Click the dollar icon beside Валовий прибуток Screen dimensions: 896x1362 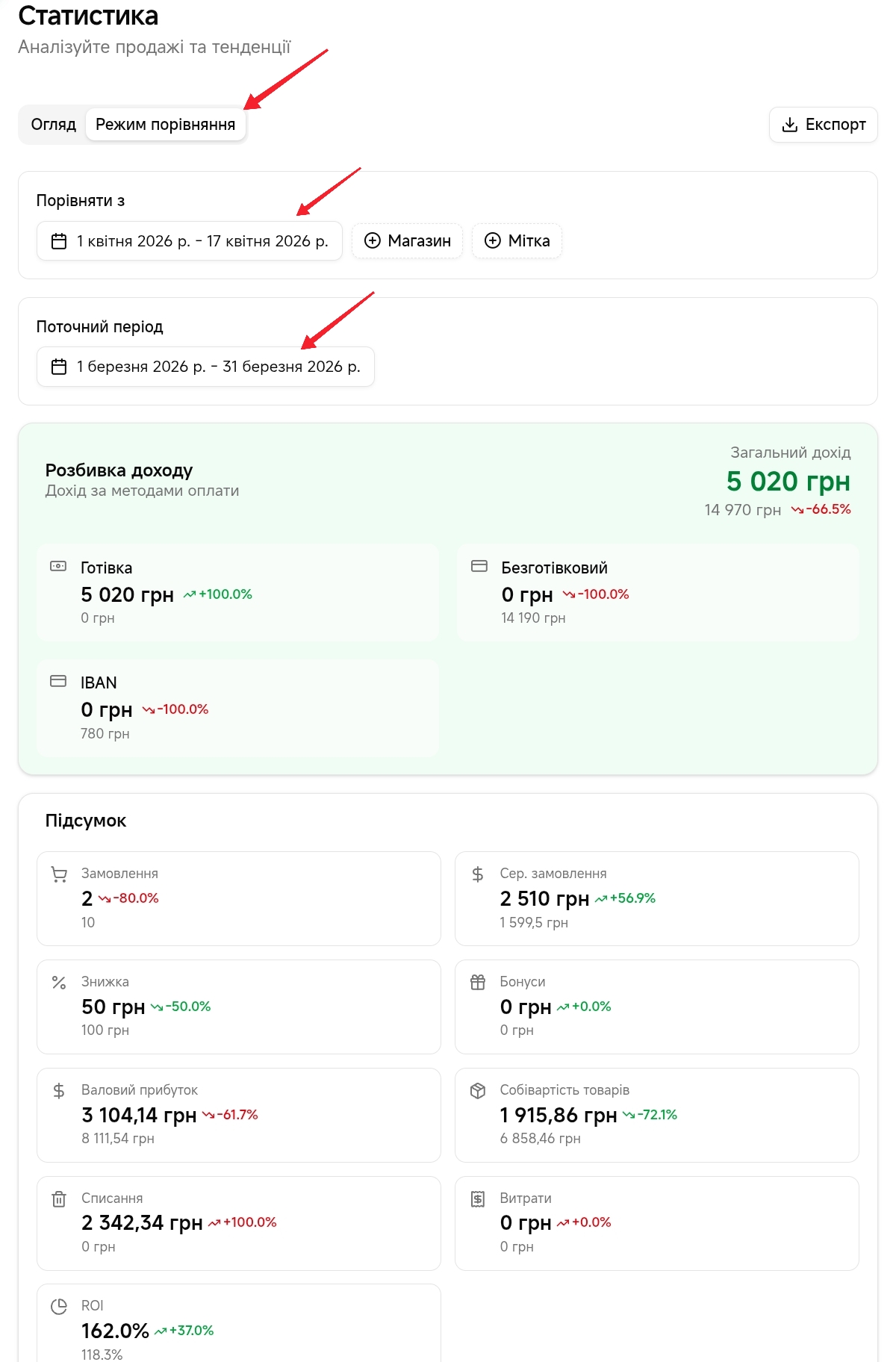59,1091
